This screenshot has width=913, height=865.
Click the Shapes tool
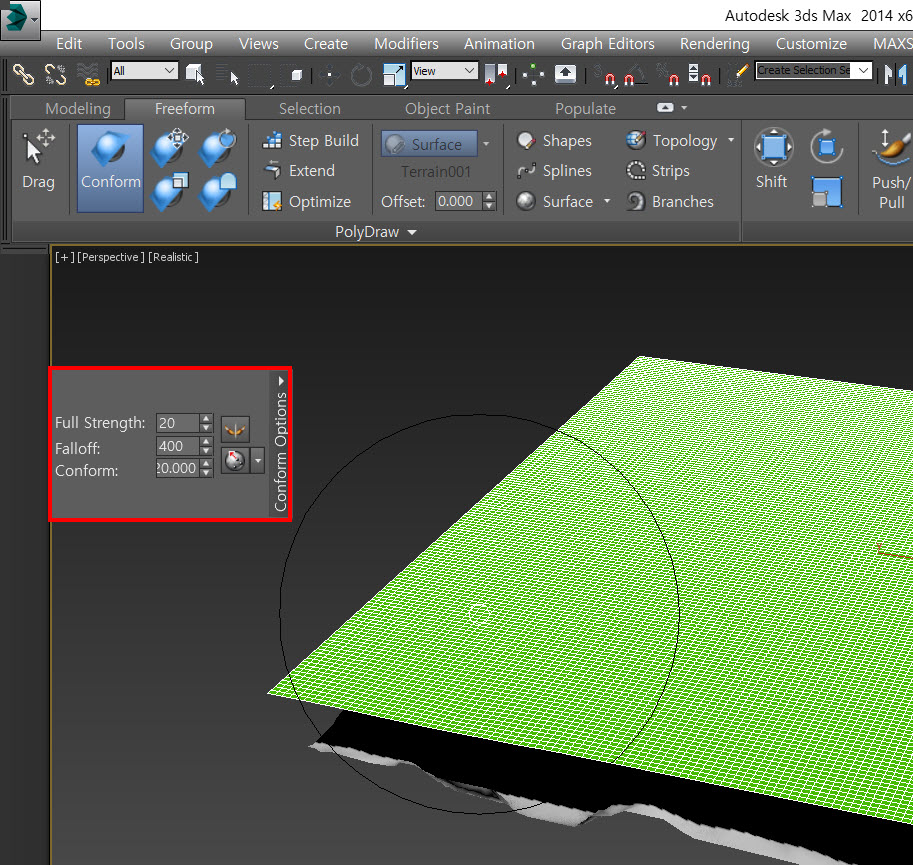click(x=554, y=141)
